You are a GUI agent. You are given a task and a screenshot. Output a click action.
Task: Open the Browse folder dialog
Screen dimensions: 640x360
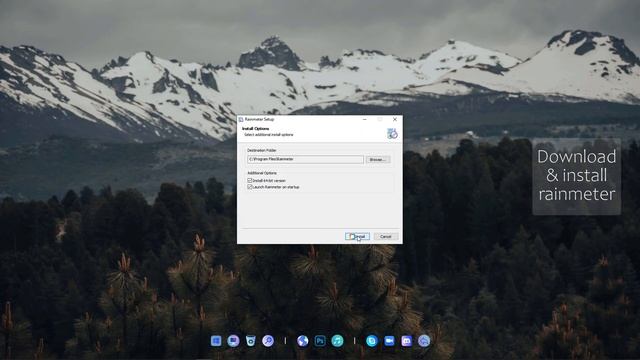pyautogui.click(x=378, y=160)
